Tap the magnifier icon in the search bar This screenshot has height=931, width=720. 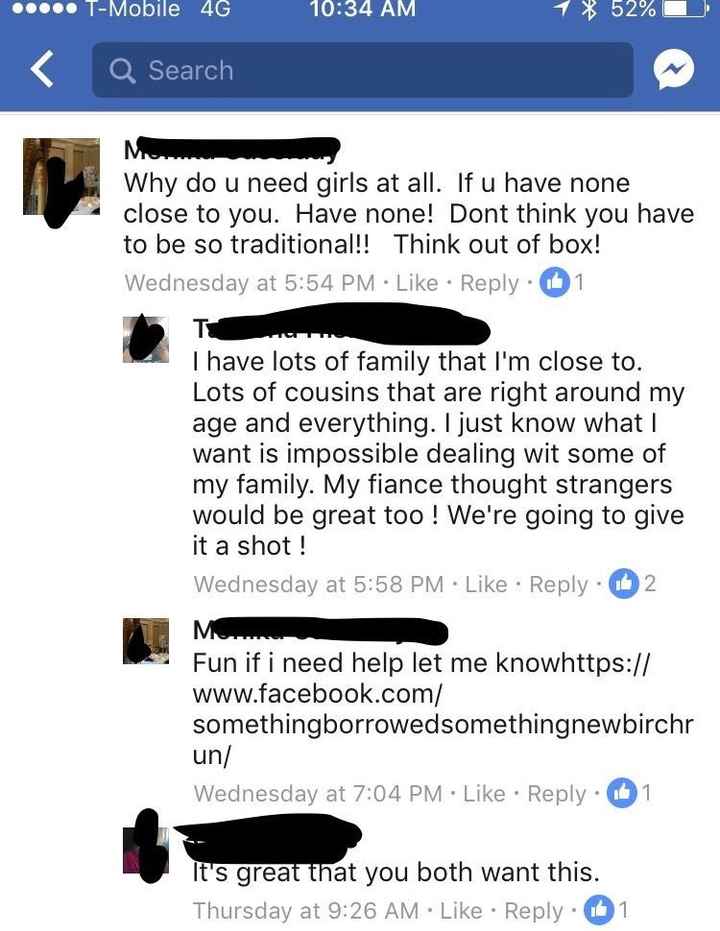(122, 71)
